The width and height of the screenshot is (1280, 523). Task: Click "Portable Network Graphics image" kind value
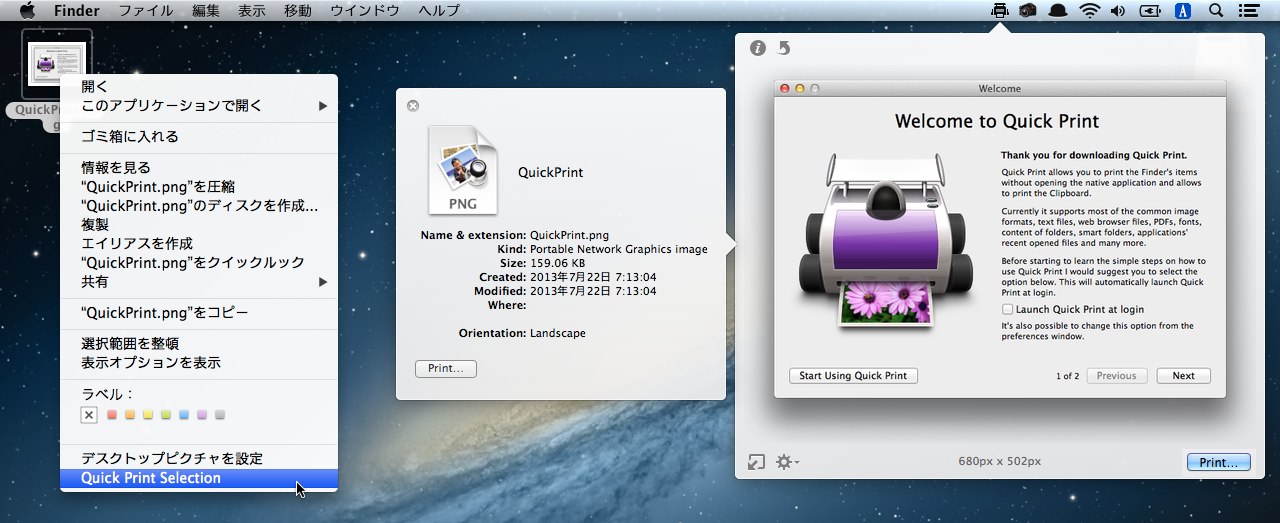[618, 249]
